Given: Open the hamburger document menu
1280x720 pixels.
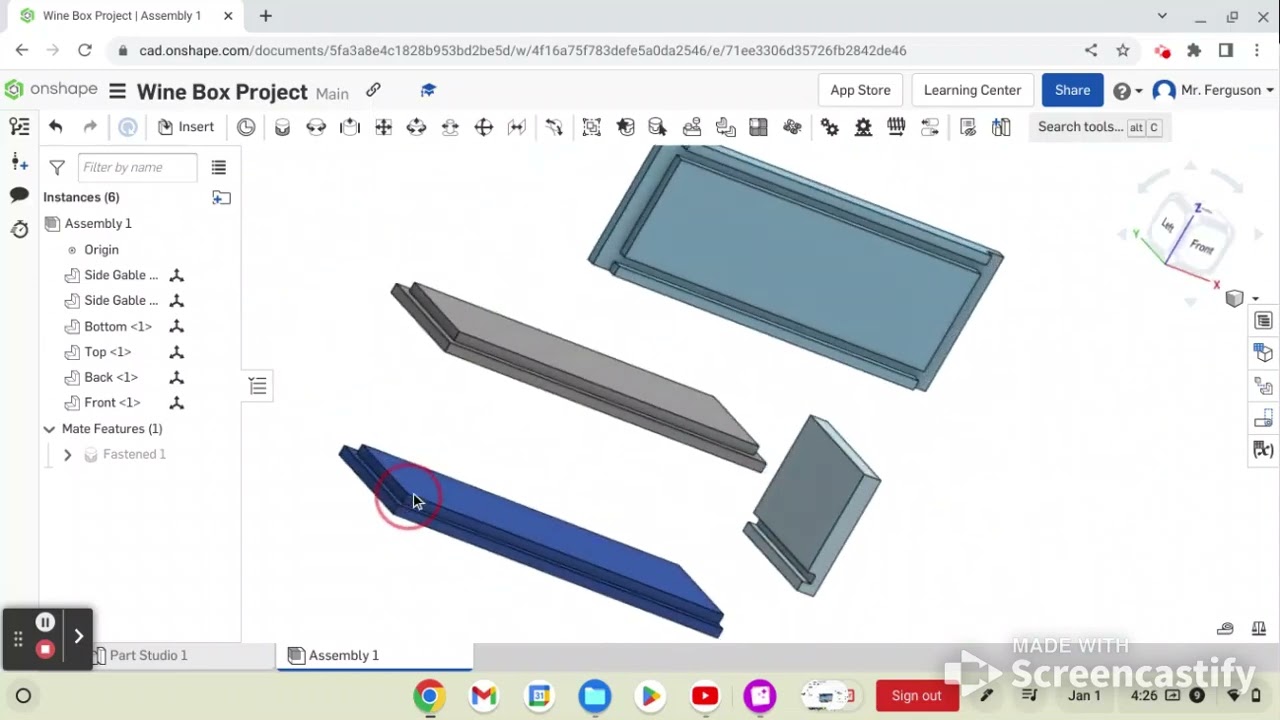Looking at the screenshot, I should pyautogui.click(x=117, y=91).
